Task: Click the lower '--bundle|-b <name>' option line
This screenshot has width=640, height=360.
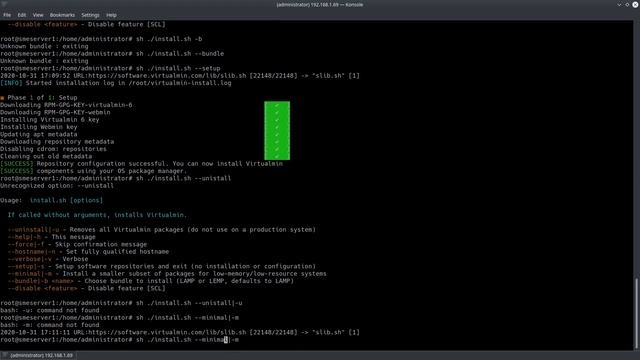Action: (x=151, y=281)
